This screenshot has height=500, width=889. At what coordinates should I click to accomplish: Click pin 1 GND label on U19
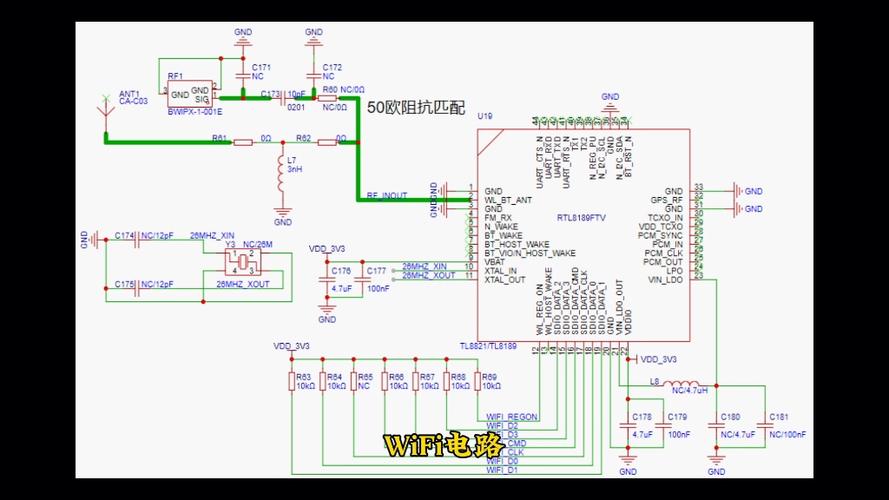coord(493,192)
